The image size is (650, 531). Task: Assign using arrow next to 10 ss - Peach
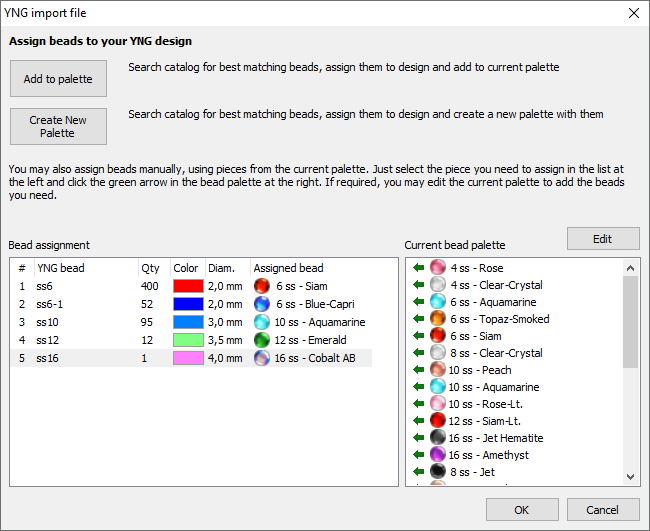click(x=418, y=370)
